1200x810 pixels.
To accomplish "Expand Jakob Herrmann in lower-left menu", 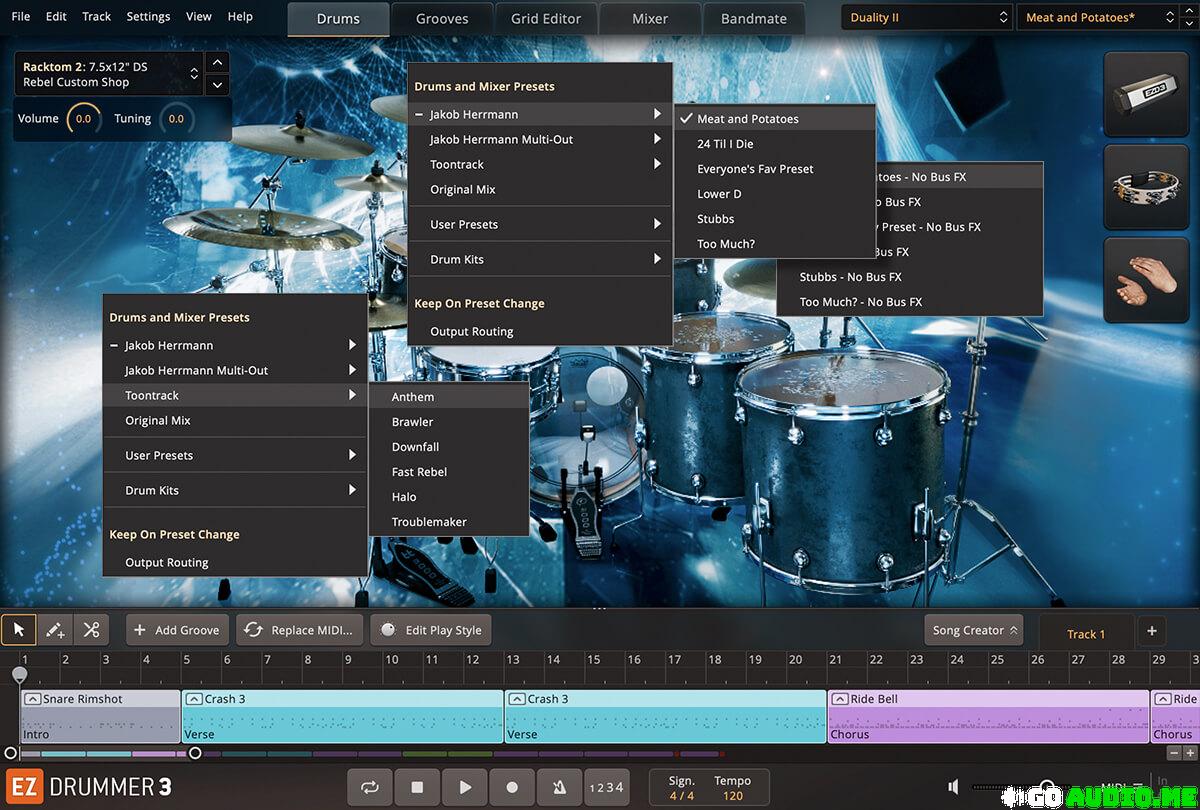I will (235, 345).
